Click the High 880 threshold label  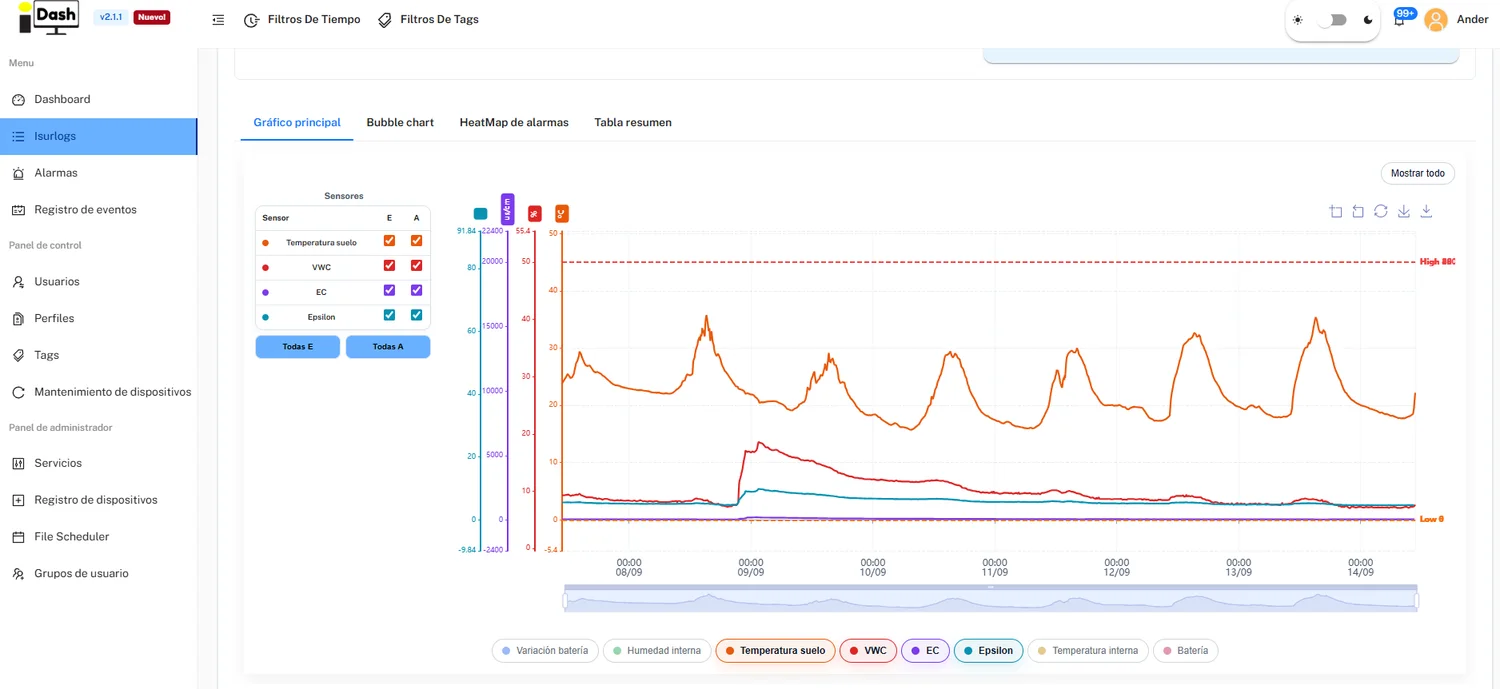click(1437, 262)
